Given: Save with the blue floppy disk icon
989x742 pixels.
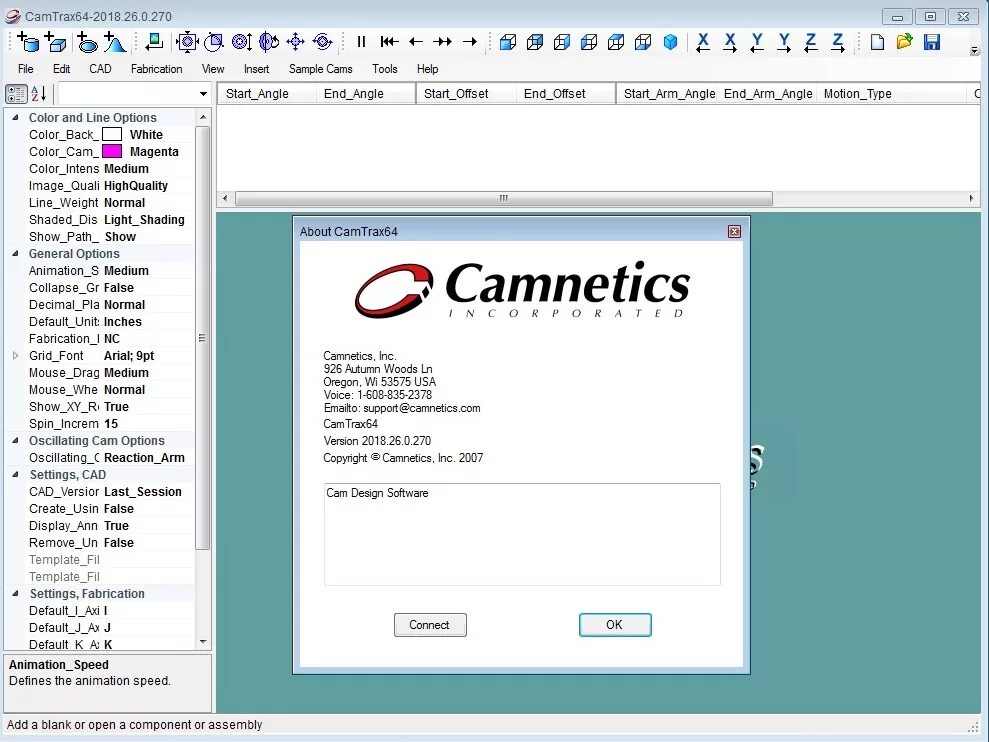Looking at the screenshot, I should [x=932, y=42].
